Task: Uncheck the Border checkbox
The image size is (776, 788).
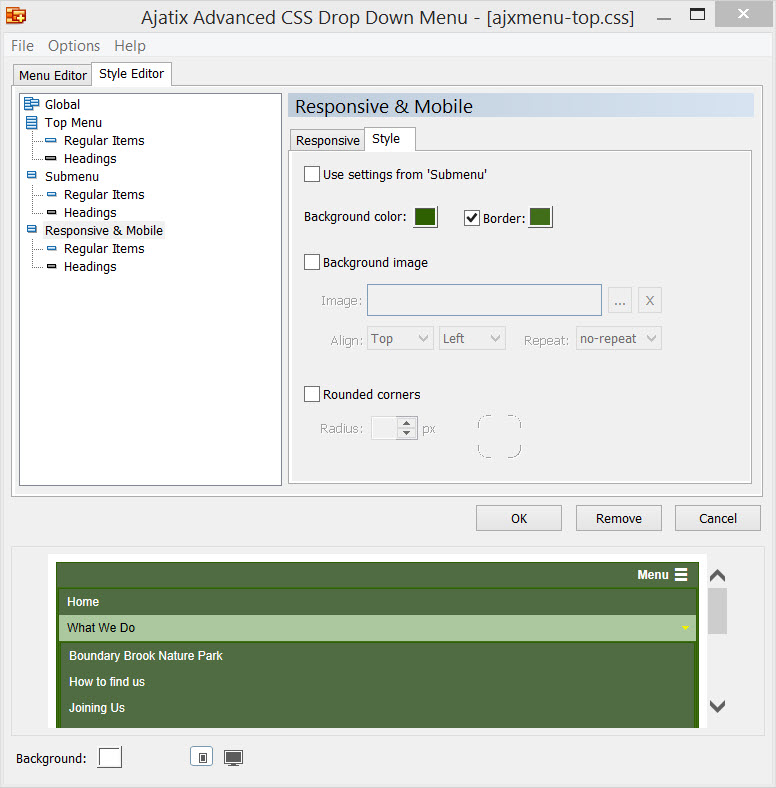Action: click(471, 218)
